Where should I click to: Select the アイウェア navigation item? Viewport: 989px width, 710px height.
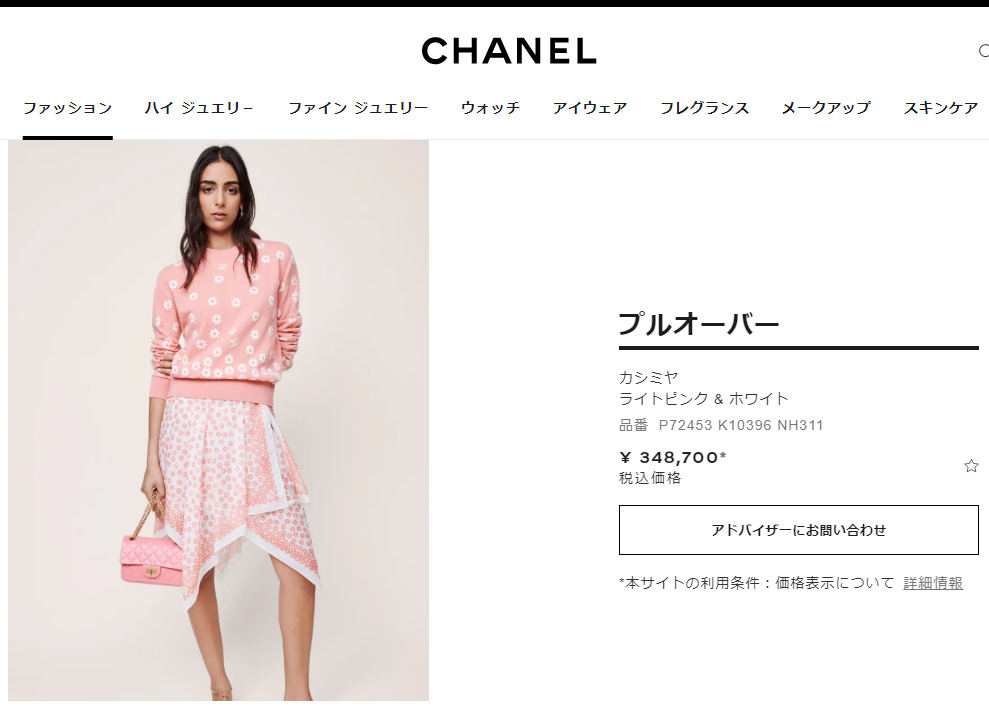(x=590, y=108)
